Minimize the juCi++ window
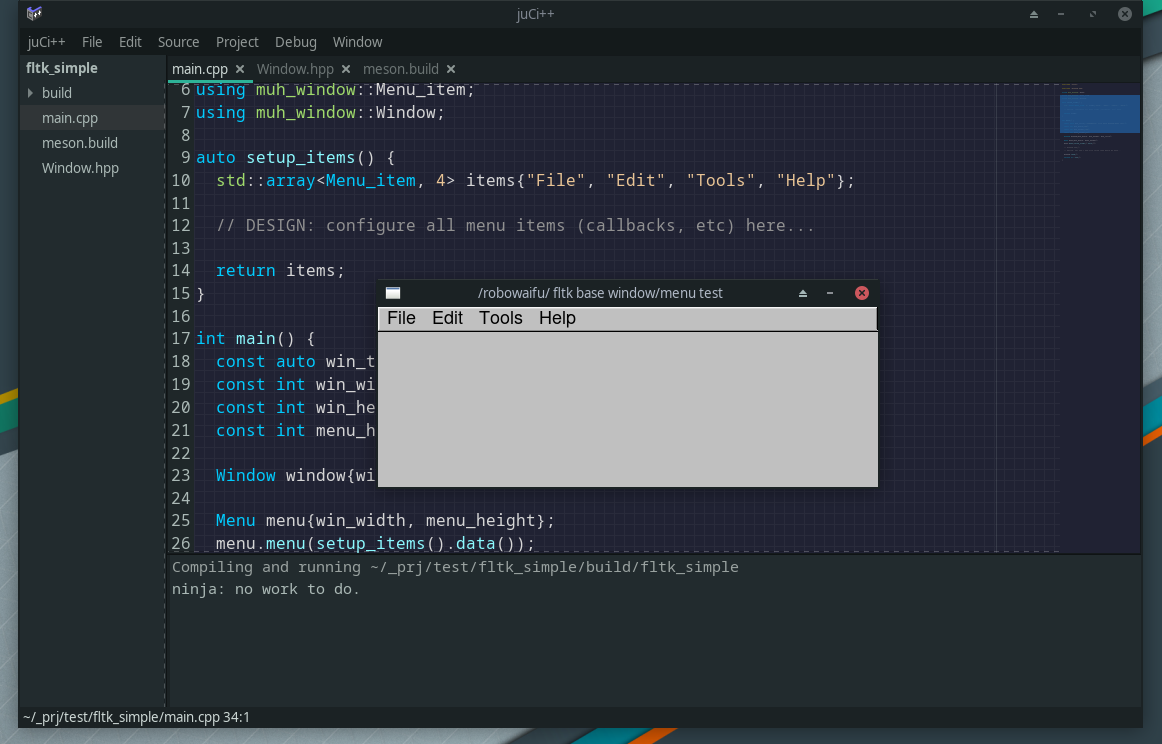 [1061, 14]
